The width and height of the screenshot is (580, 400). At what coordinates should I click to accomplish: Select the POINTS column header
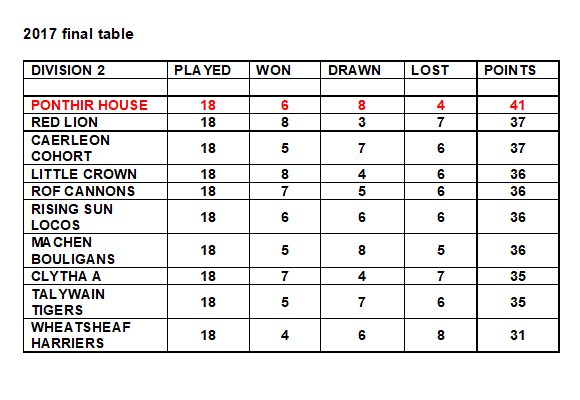pyautogui.click(x=510, y=70)
